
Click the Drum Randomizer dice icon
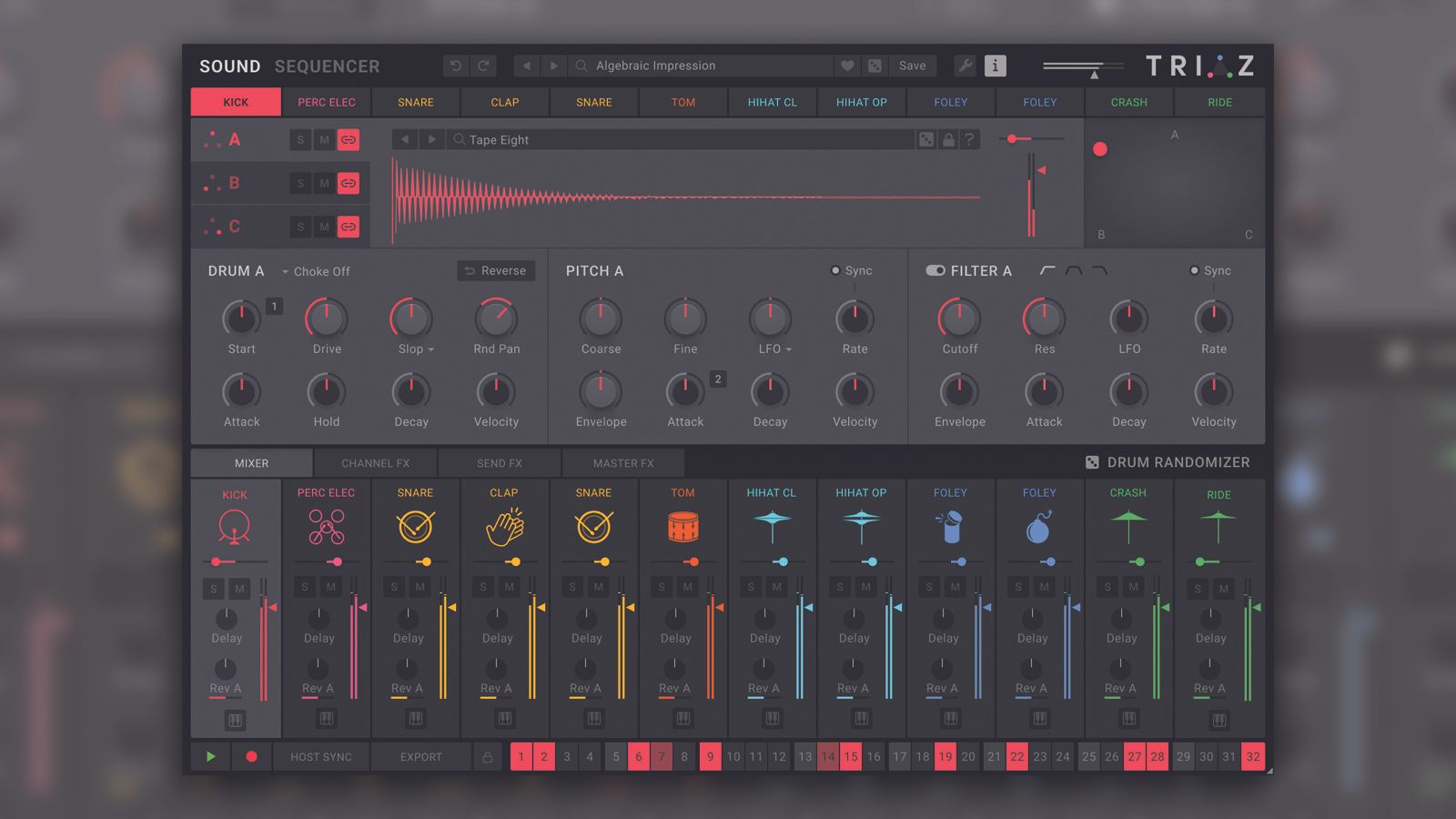coord(1092,462)
